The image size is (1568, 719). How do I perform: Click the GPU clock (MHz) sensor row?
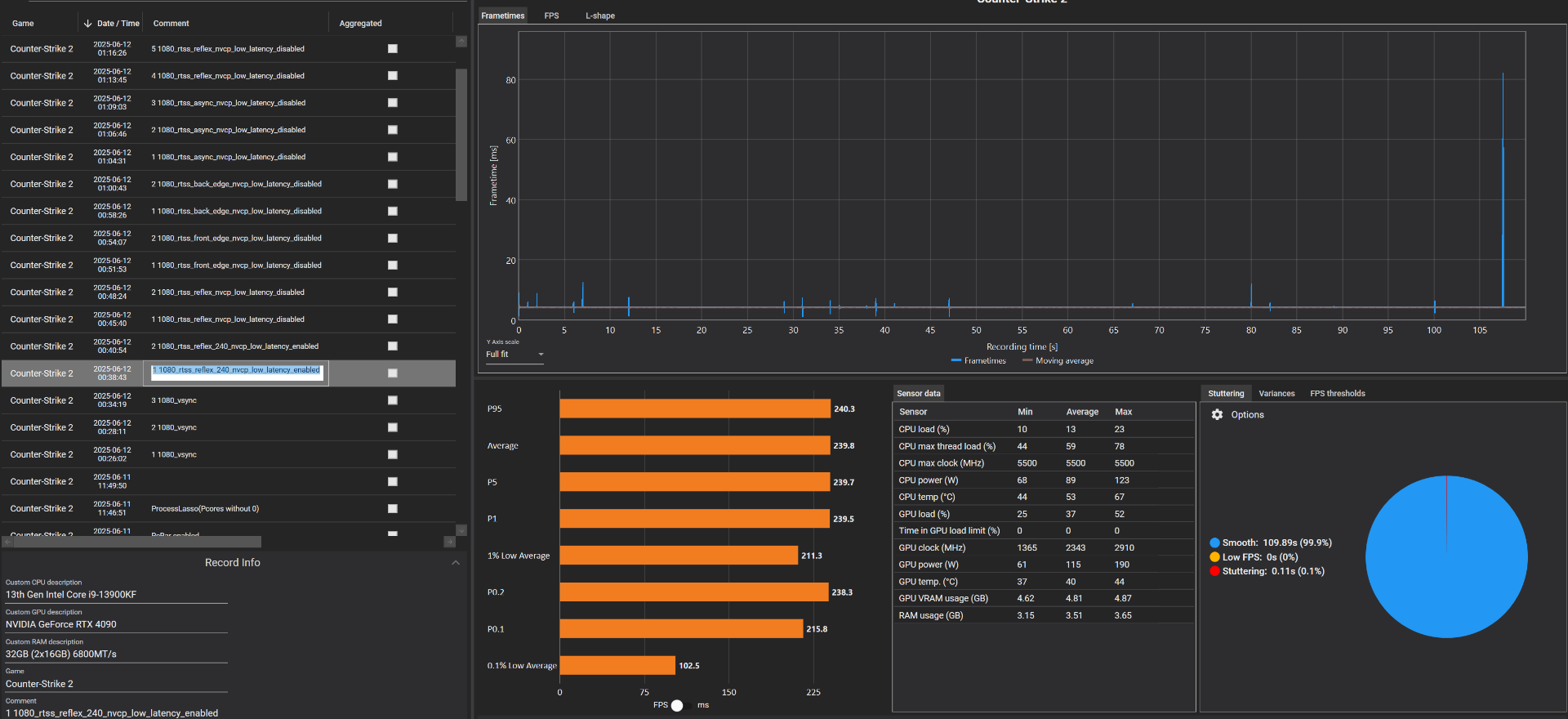(x=1043, y=548)
